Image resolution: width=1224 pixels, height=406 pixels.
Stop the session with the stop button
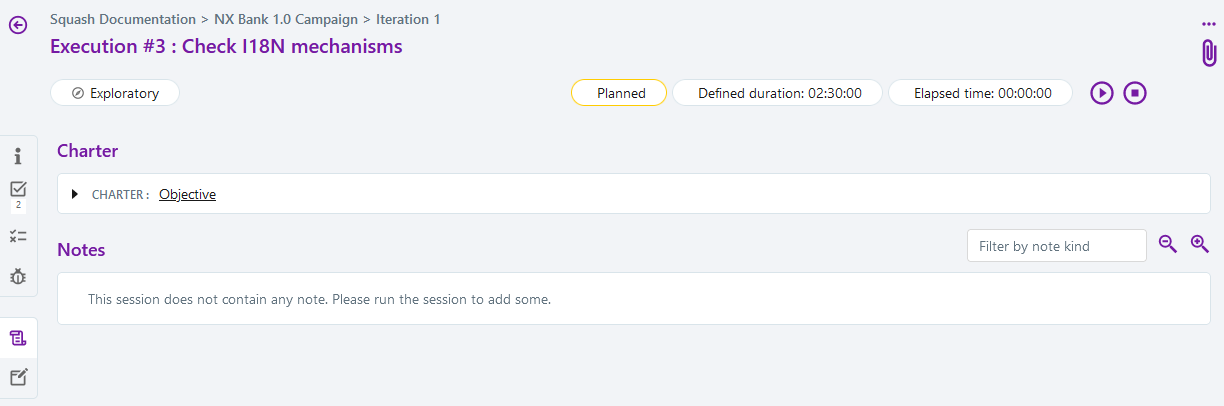tap(1134, 93)
